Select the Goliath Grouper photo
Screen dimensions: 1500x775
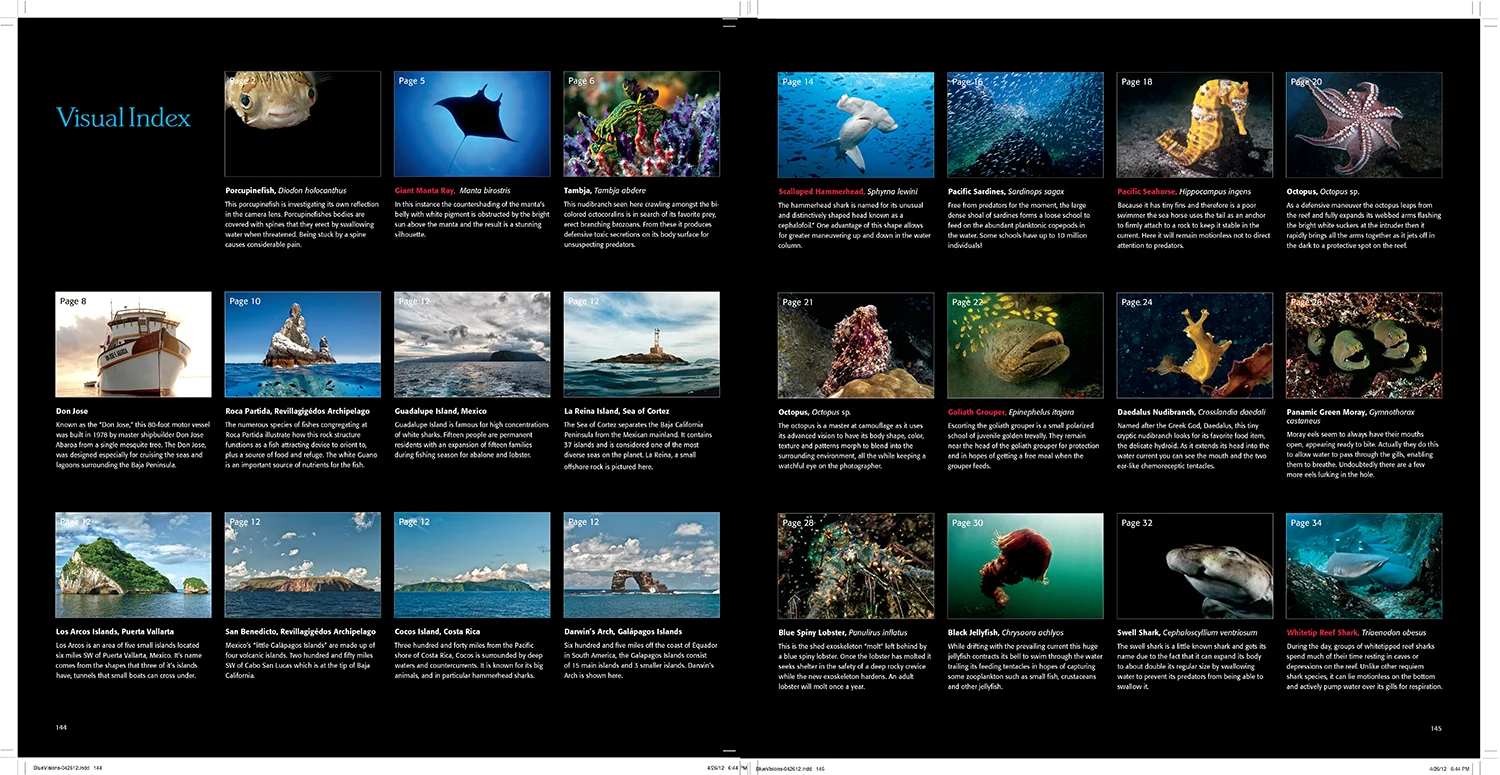(x=1025, y=344)
